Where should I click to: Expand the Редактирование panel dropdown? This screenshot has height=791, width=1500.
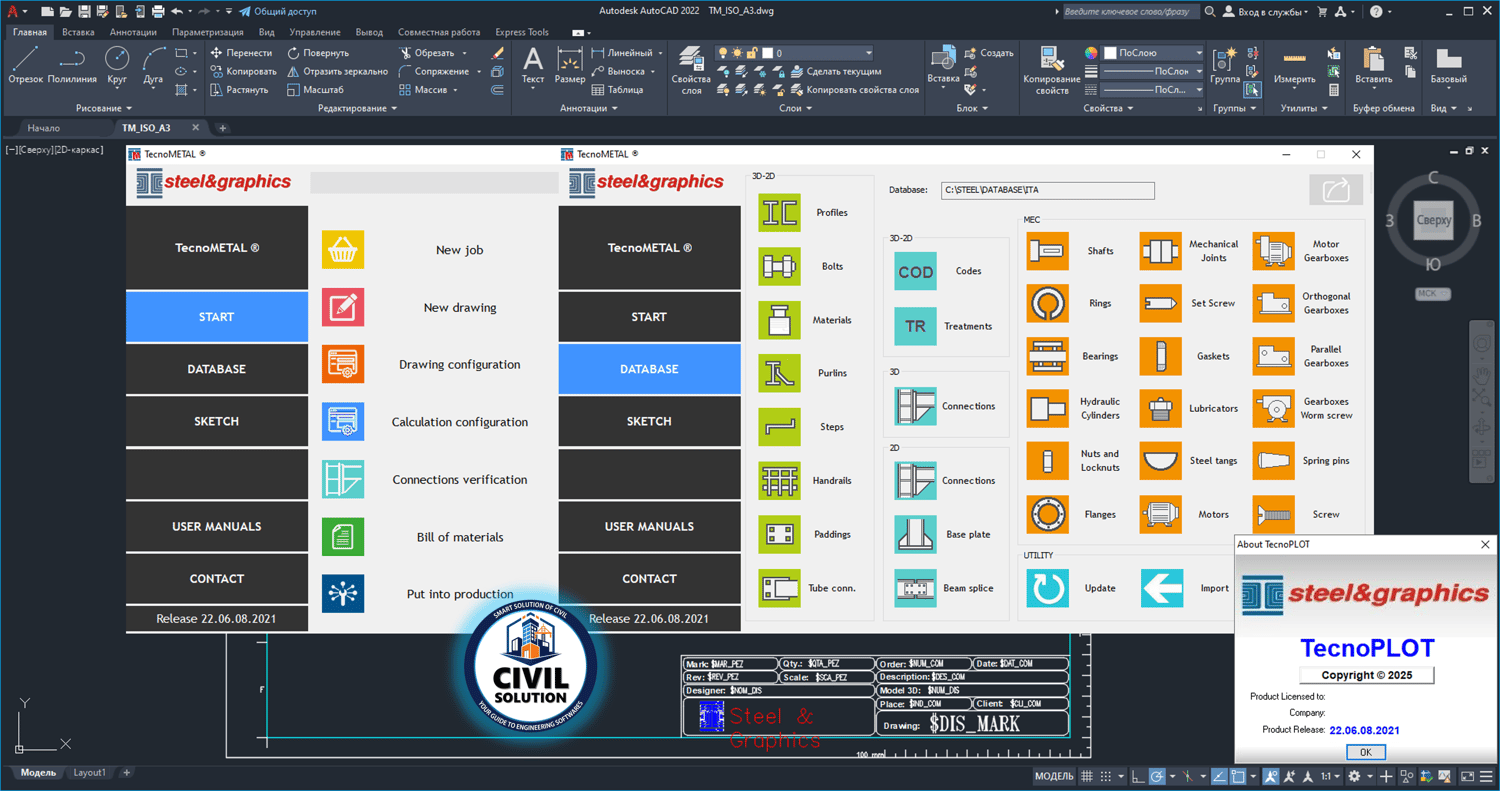click(358, 108)
